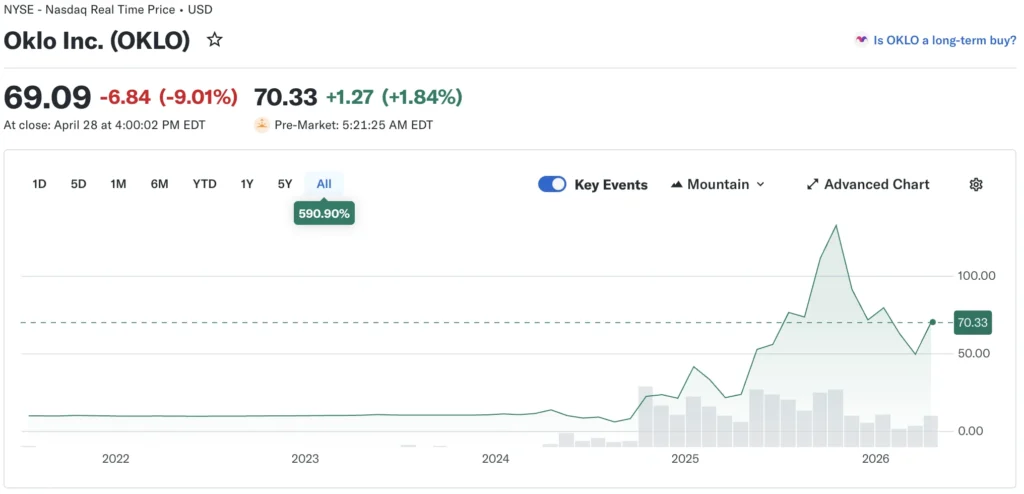Click the closing price 69.09

[47, 97]
